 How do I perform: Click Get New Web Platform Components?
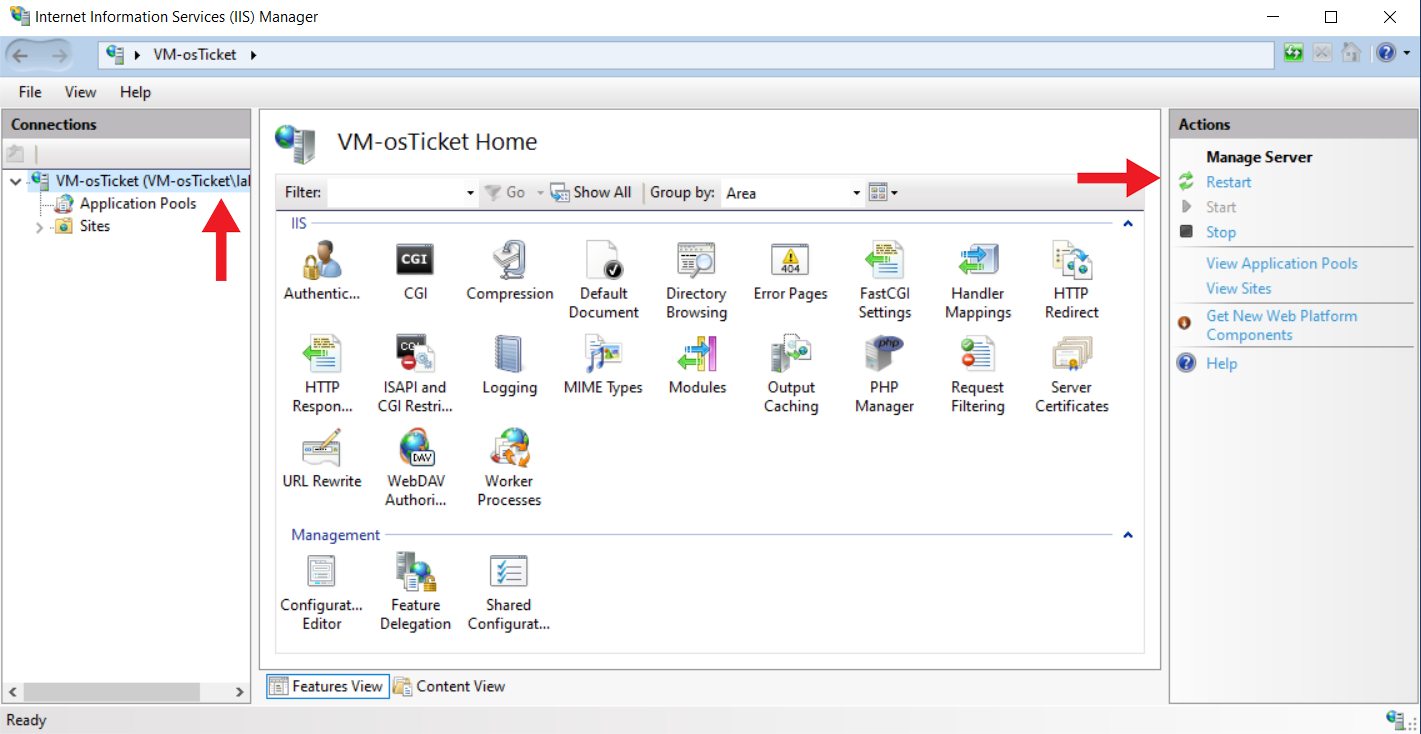pos(1282,325)
